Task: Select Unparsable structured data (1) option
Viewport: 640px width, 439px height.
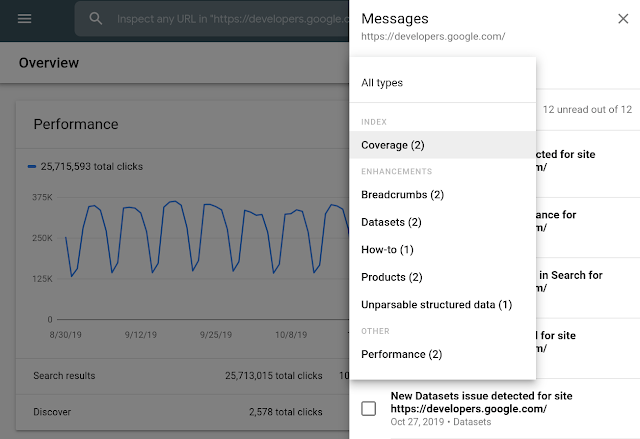Action: [x=436, y=304]
